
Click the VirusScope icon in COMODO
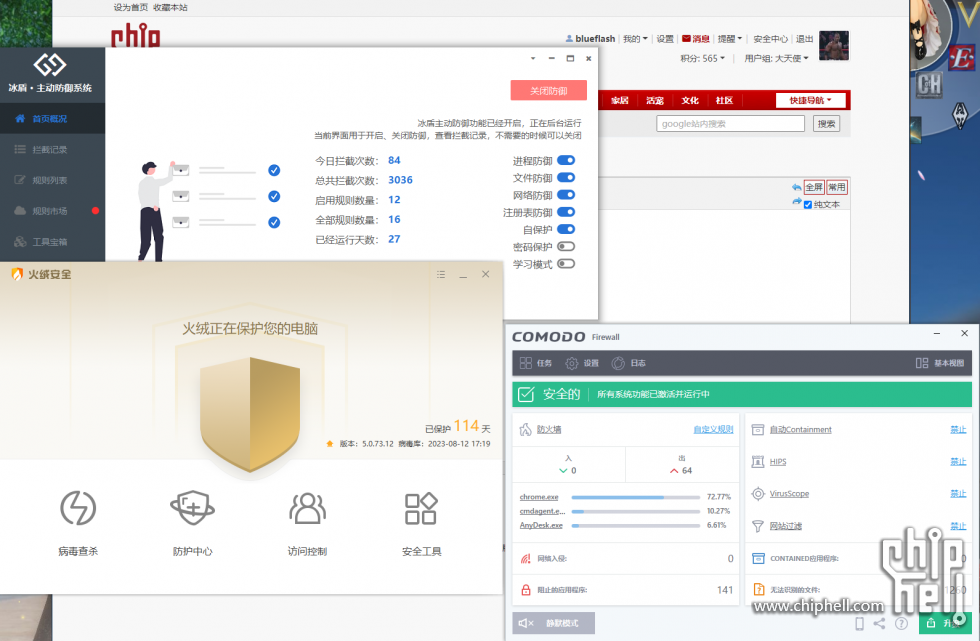click(x=758, y=494)
